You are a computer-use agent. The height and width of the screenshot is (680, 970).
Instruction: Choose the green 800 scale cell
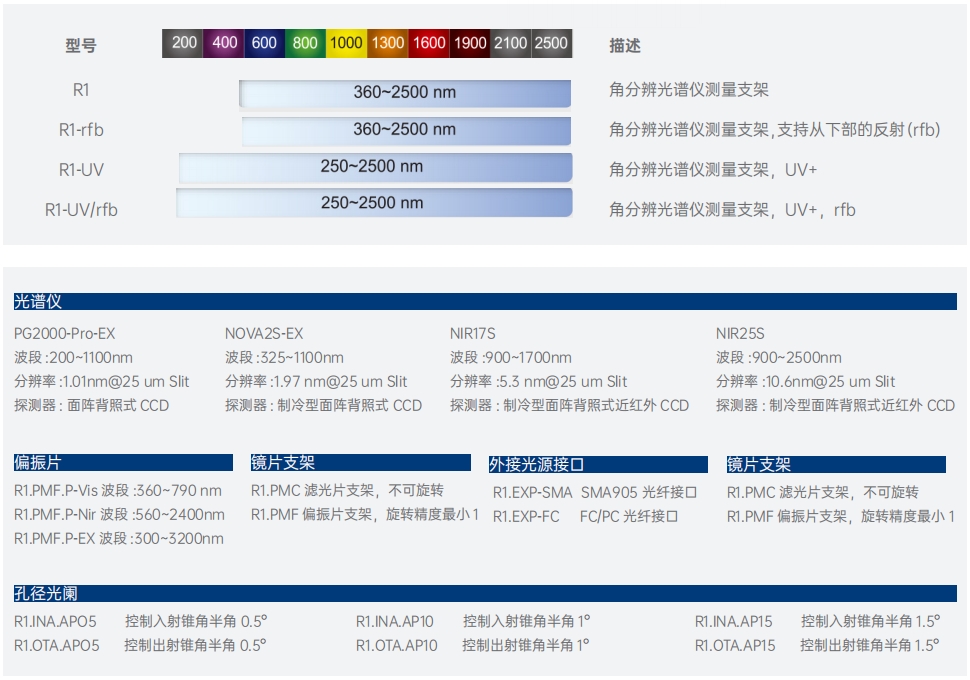click(305, 43)
